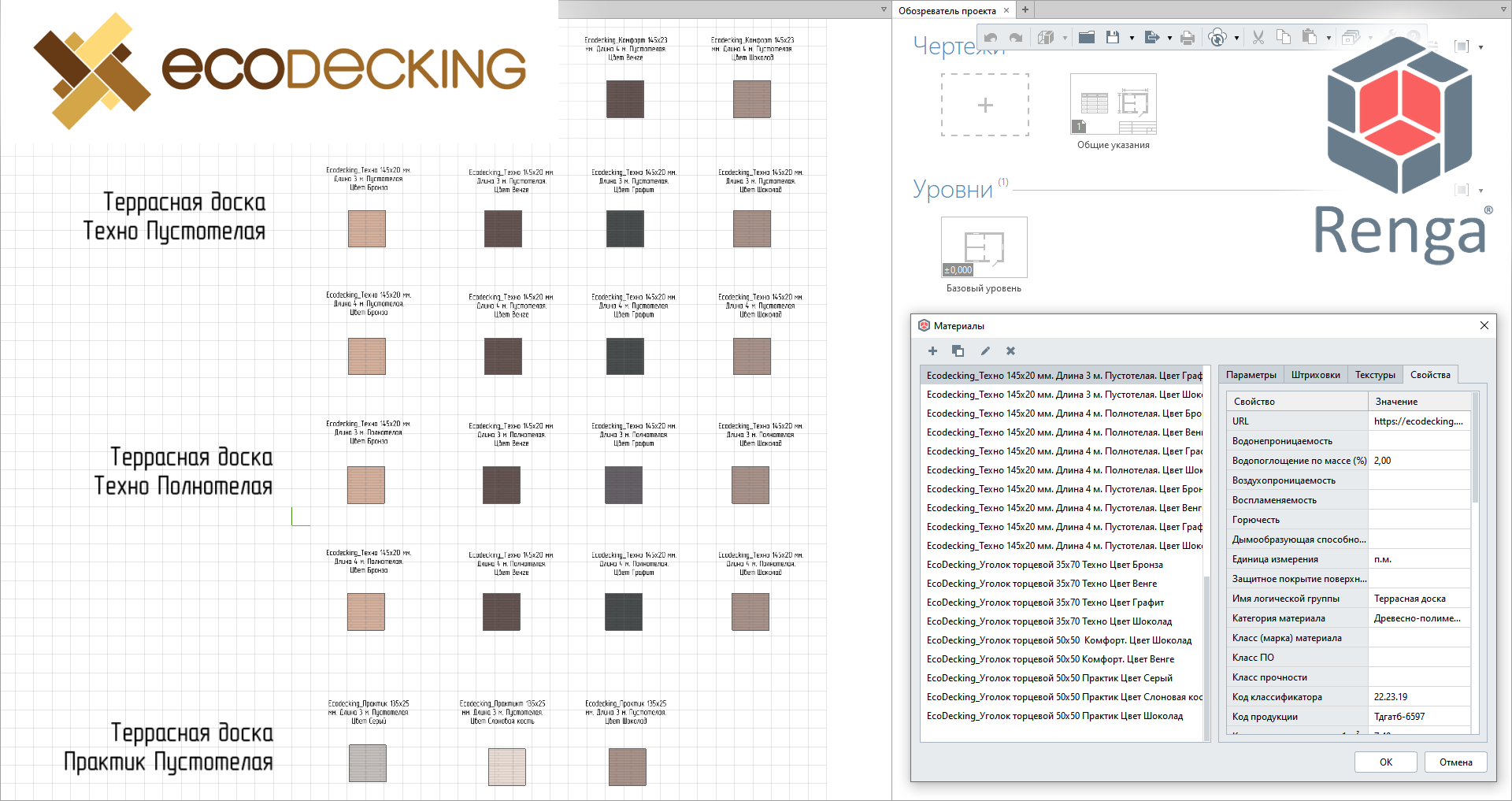Duplicate the selected material in the Materials dialog

coord(958,351)
